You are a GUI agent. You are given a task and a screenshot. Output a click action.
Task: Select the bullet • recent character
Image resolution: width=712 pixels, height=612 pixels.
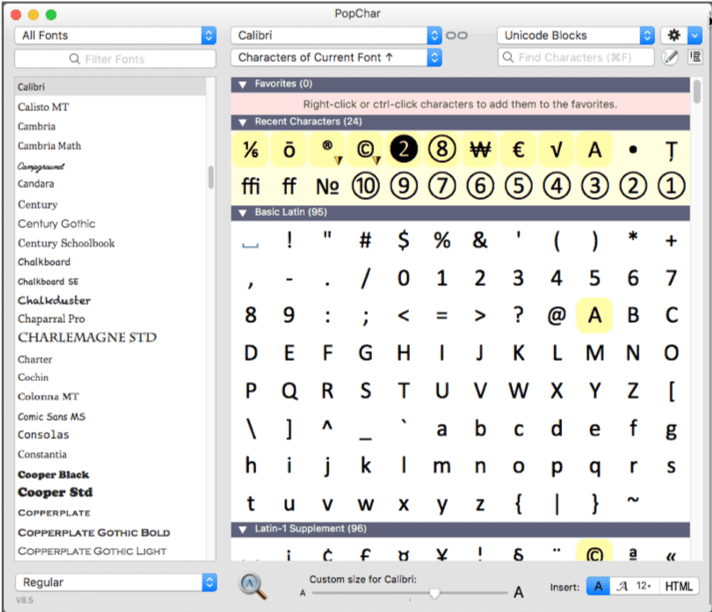pos(633,149)
